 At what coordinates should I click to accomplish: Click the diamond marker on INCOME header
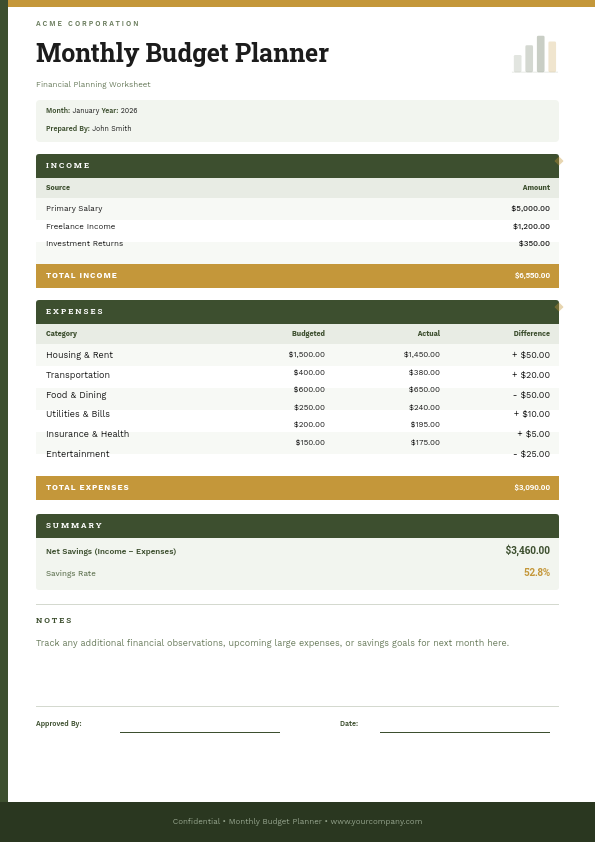[x=559, y=161]
